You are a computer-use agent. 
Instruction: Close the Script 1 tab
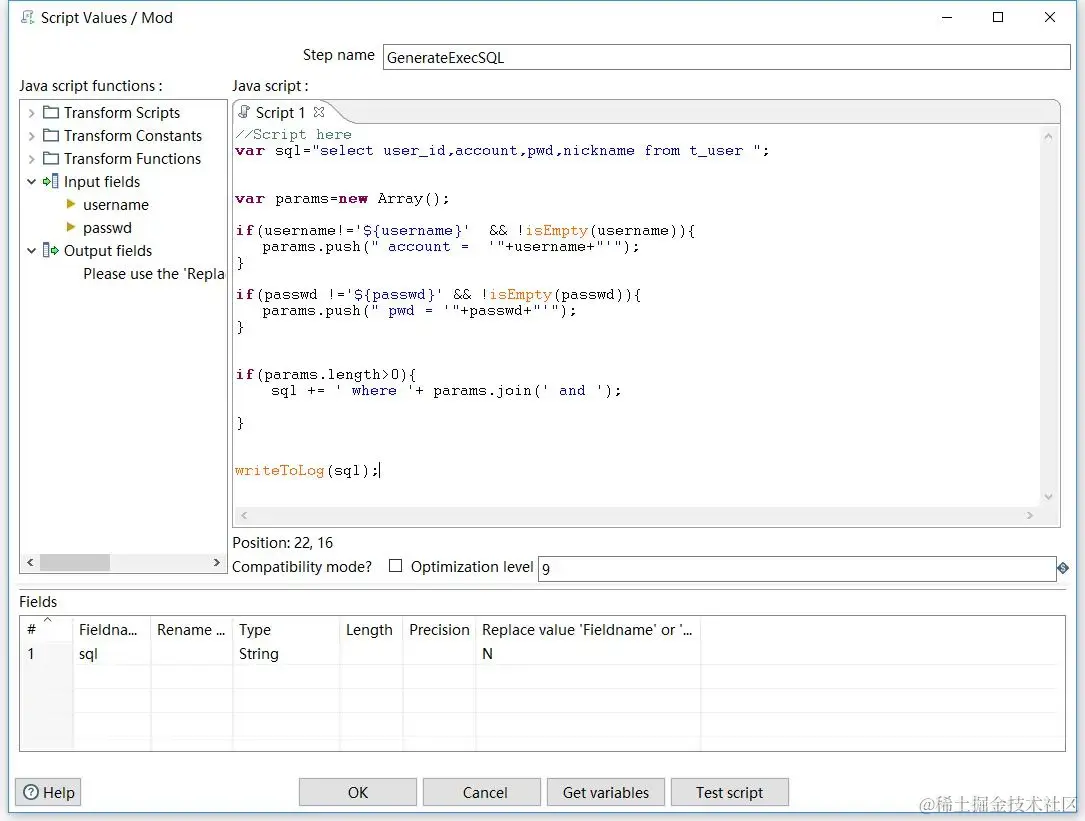tap(319, 111)
